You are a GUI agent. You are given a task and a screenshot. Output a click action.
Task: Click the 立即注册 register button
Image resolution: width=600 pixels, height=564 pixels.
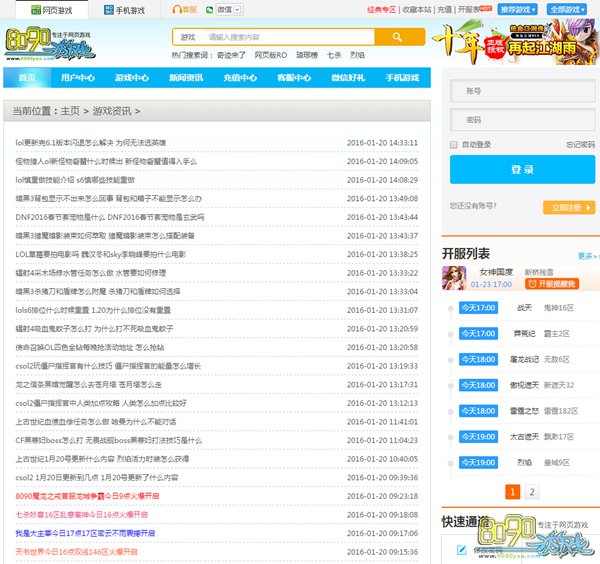[567, 207]
